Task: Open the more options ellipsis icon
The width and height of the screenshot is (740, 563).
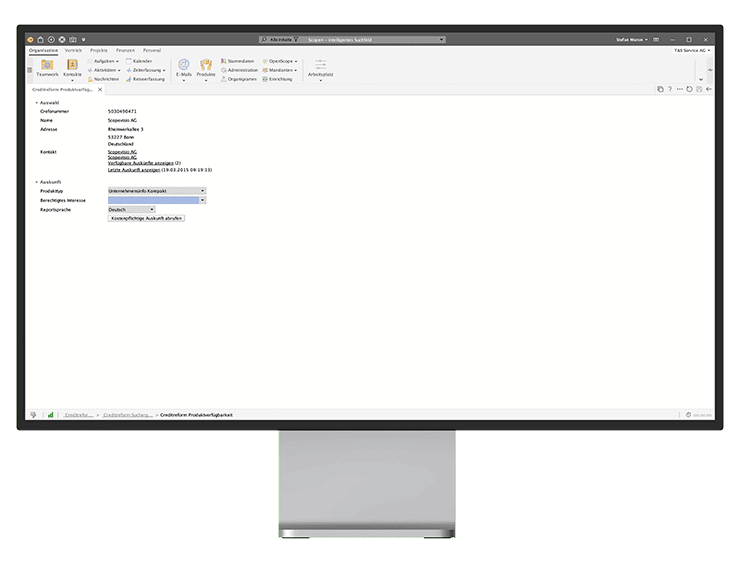Action: 680,89
